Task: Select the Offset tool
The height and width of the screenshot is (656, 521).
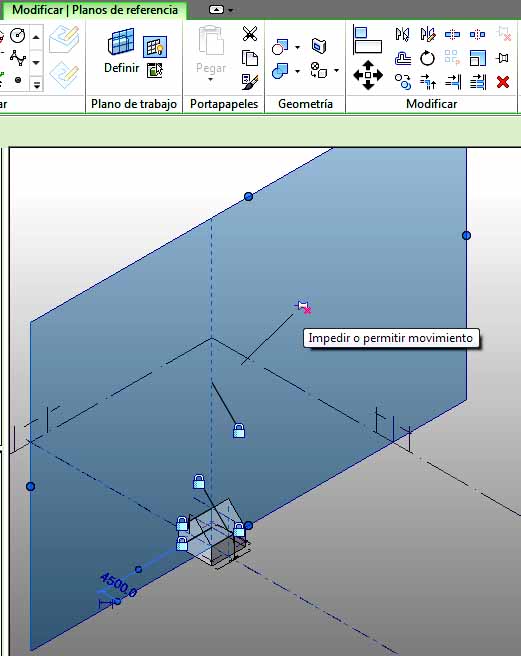Action: 402,58
